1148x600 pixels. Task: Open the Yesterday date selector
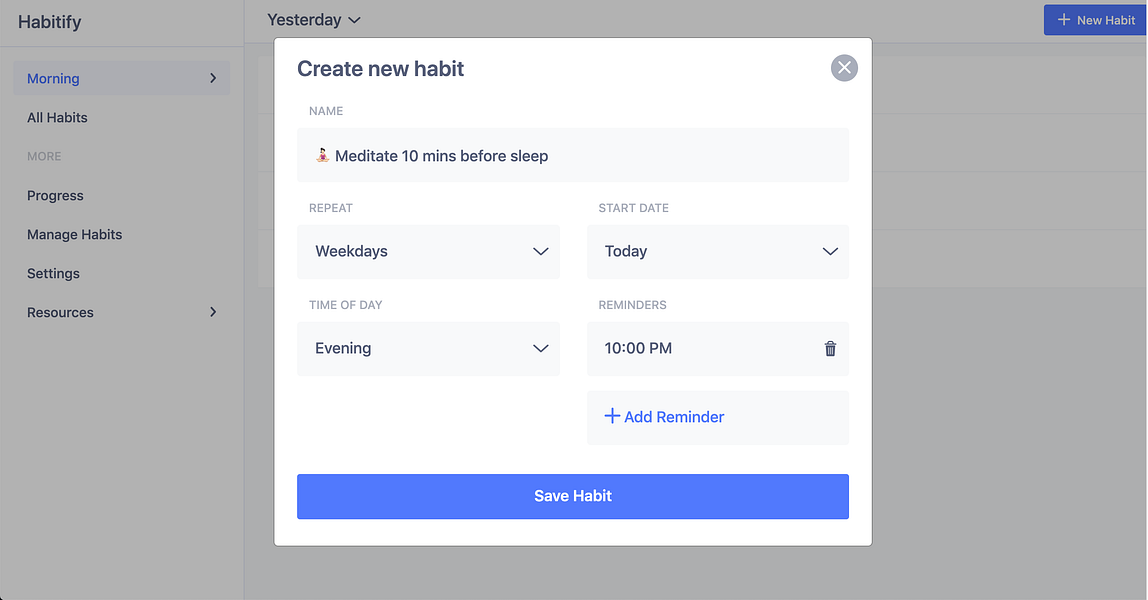313,19
